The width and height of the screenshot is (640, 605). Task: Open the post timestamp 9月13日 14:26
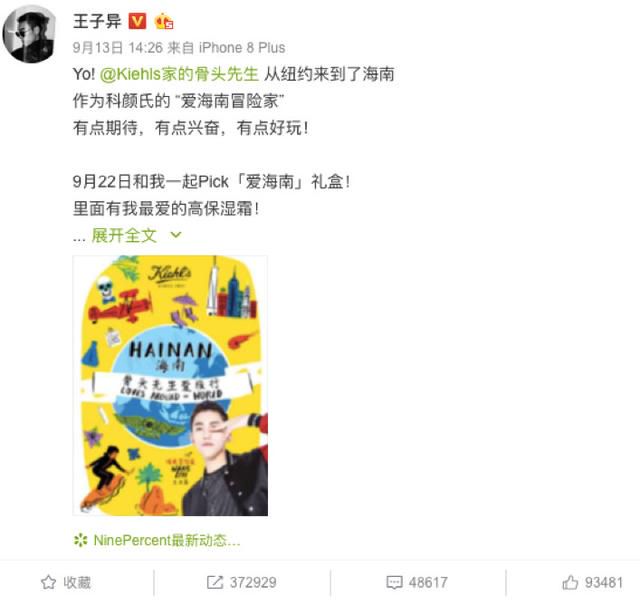118,48
